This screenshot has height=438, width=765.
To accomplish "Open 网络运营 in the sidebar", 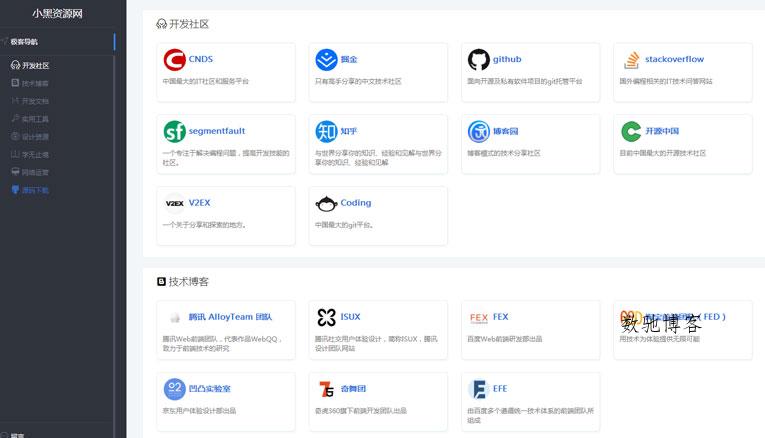I will point(30,172).
